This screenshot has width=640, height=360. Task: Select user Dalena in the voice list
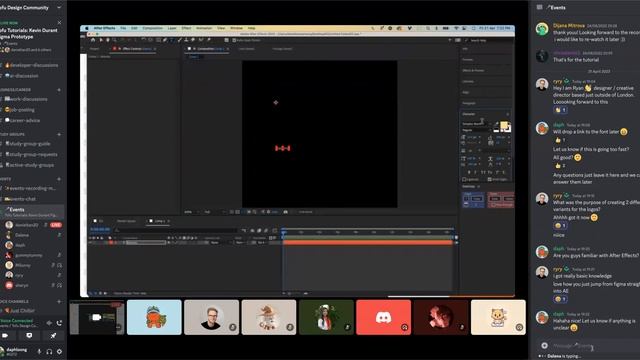pos(22,235)
